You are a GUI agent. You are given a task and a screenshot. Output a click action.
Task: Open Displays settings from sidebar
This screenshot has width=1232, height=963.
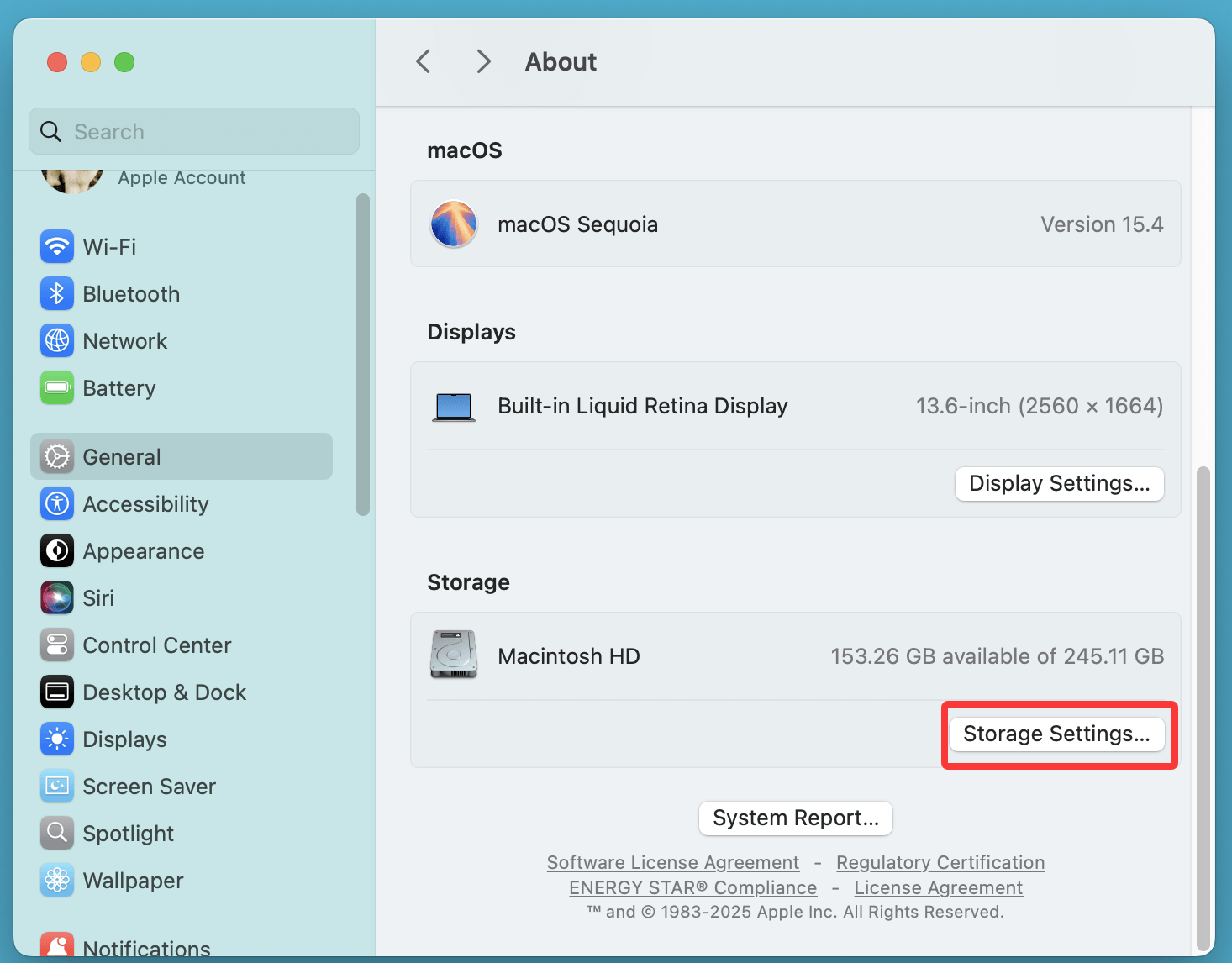(x=124, y=739)
